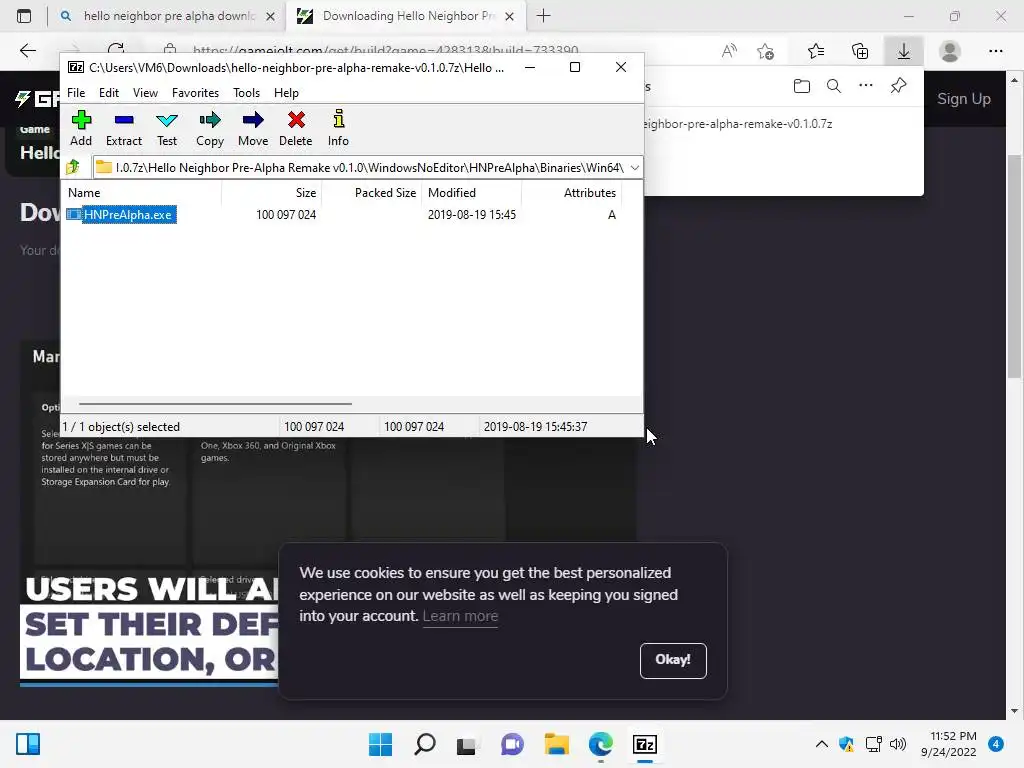Select the Move toolbar icon
This screenshot has width=1024, height=768.
[x=253, y=129]
